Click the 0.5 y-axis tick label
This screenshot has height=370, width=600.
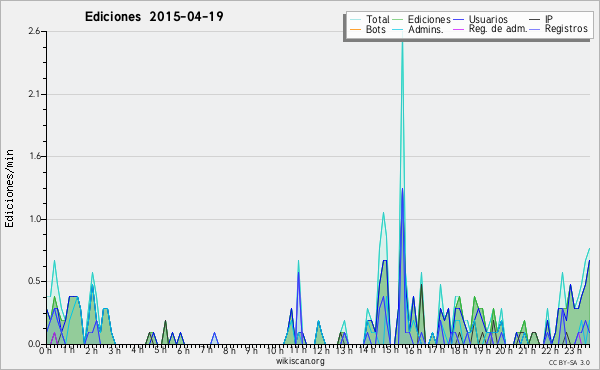(x=34, y=282)
